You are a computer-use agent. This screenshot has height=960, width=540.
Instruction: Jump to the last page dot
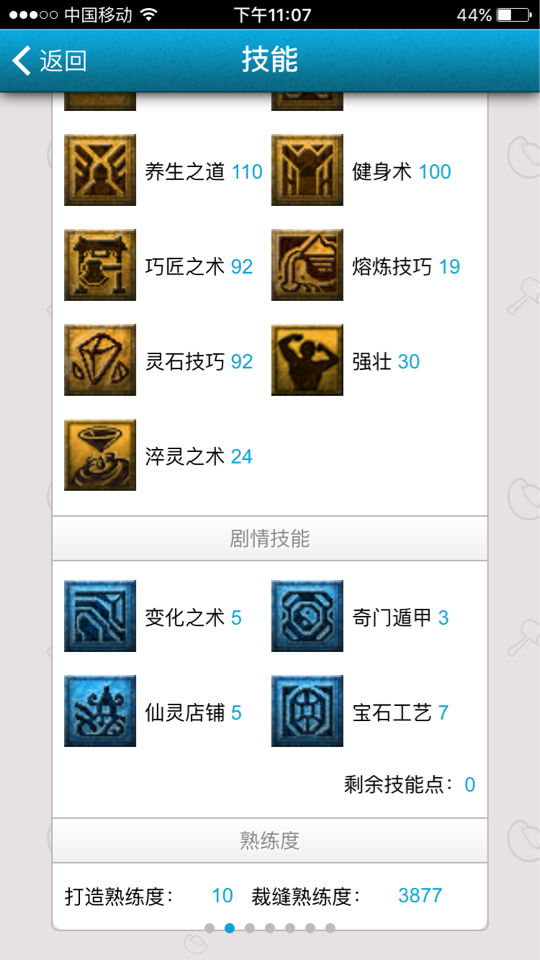(330, 928)
